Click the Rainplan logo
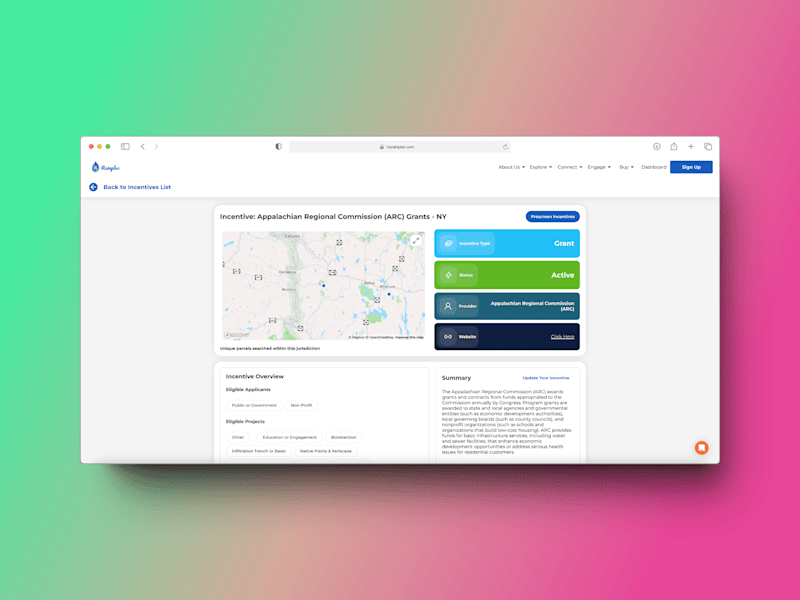 click(106, 167)
